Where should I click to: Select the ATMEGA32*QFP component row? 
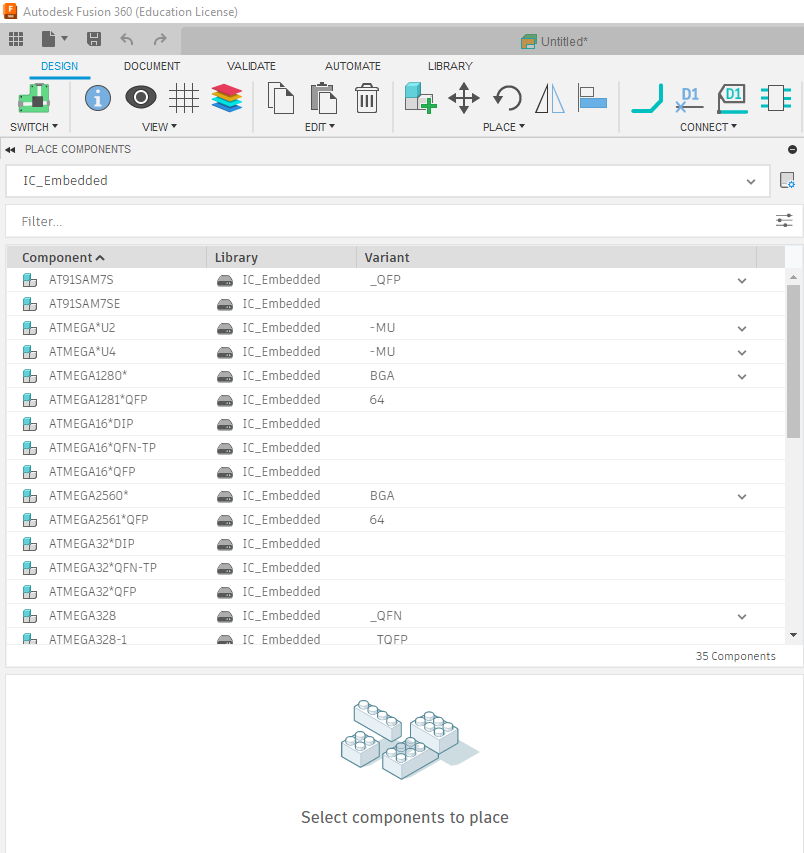tap(395, 592)
